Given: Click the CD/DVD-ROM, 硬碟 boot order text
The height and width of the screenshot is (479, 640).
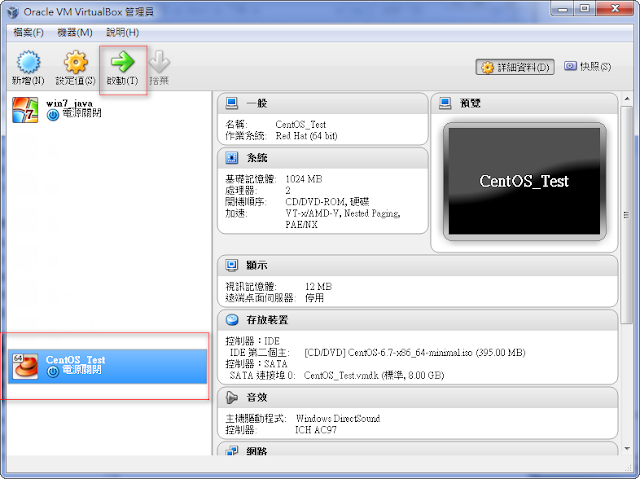Looking at the screenshot, I should [327, 202].
